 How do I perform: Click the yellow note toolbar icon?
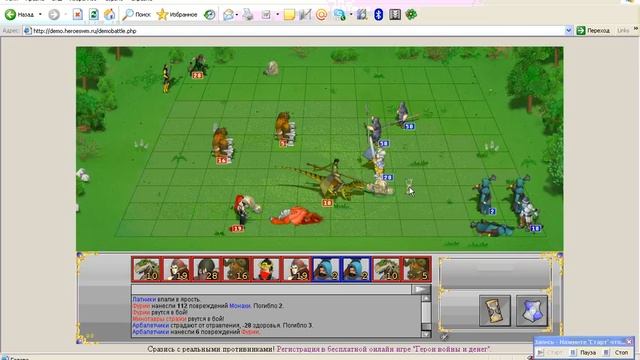coord(289,15)
